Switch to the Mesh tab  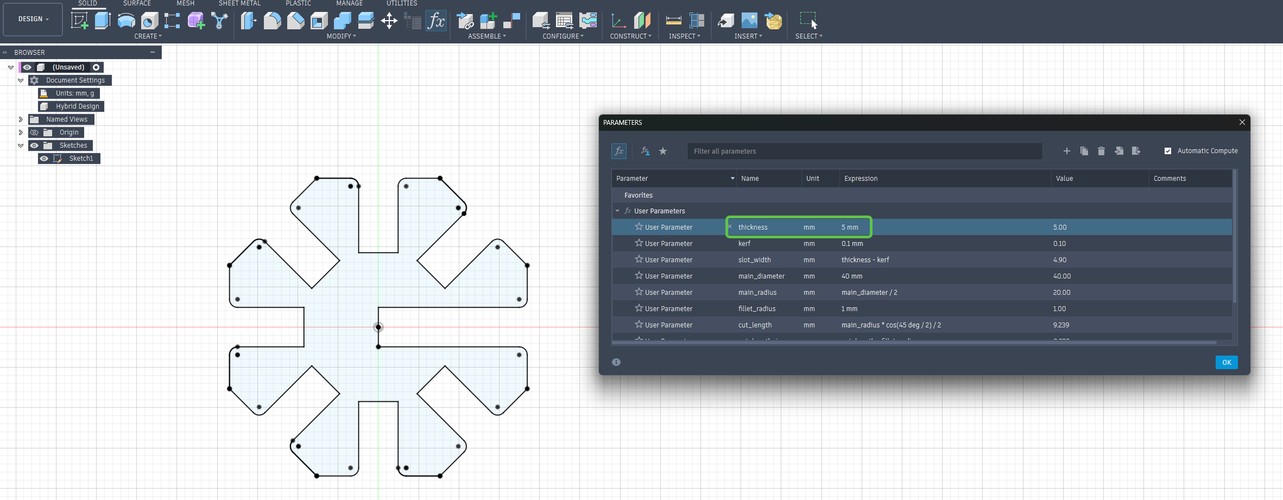tap(186, 4)
